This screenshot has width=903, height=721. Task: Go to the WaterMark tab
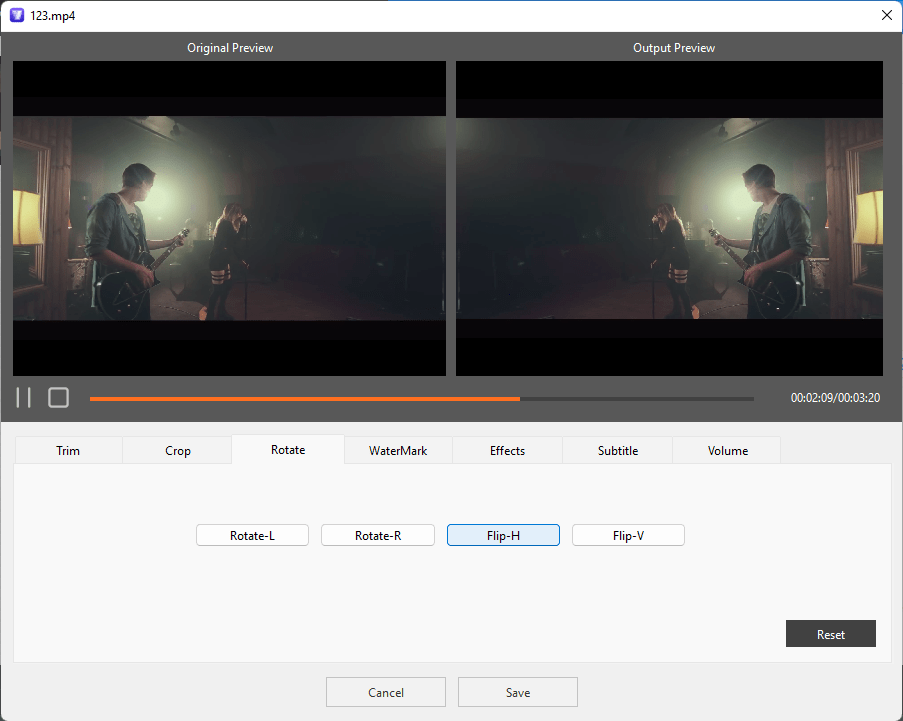click(x=398, y=450)
